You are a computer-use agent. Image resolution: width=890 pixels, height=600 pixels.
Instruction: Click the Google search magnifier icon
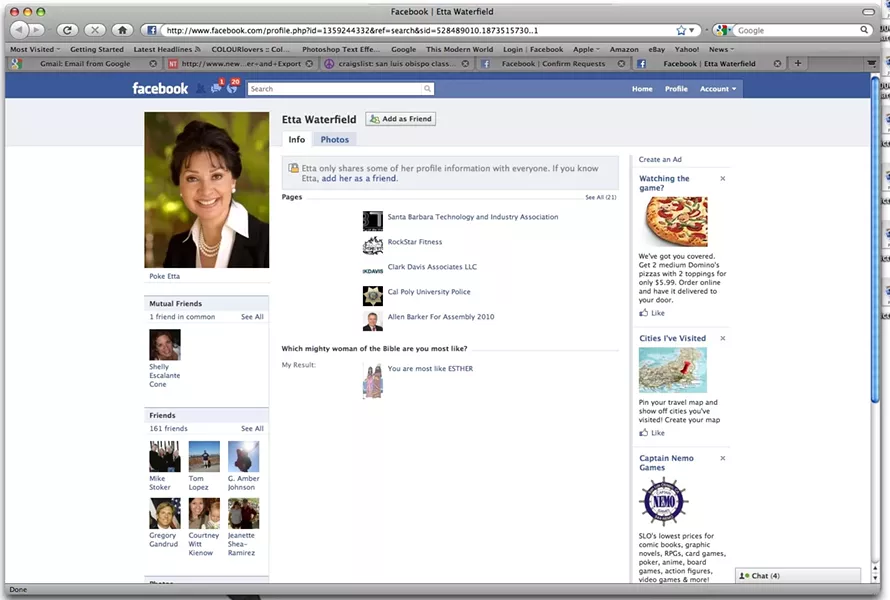[x=864, y=30]
